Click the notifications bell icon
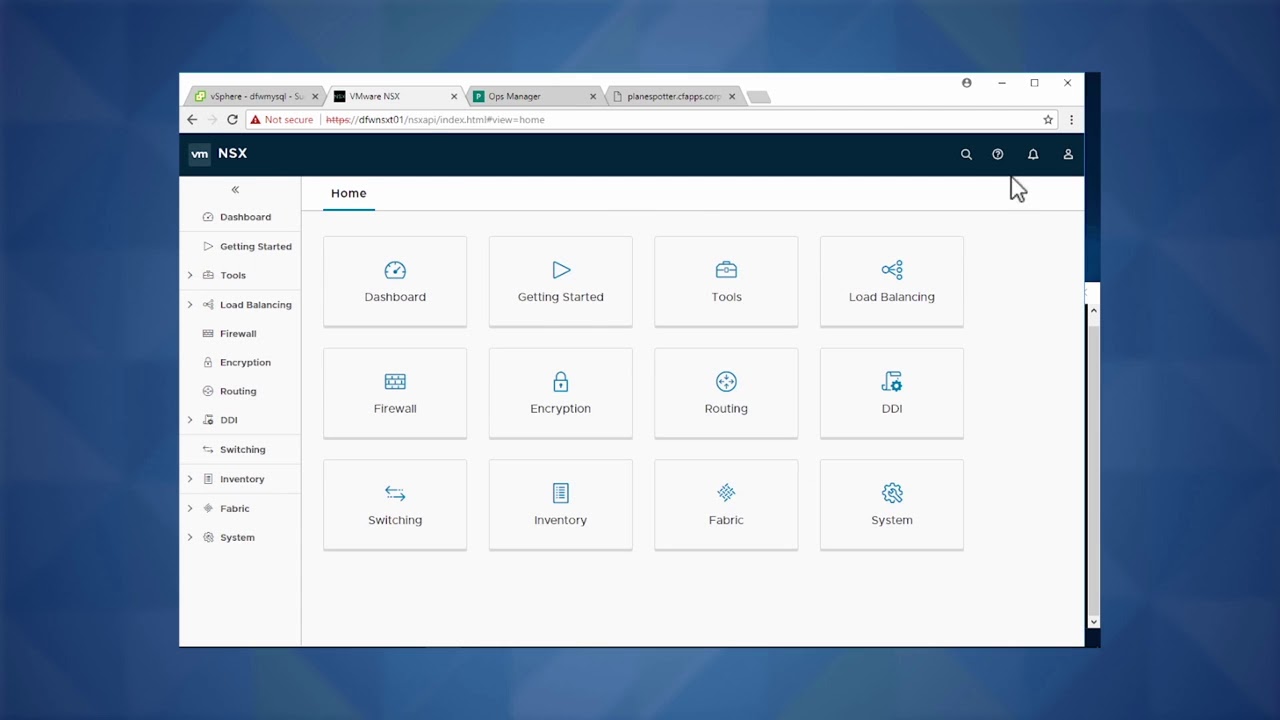Viewport: 1280px width, 720px height. 1033,155
